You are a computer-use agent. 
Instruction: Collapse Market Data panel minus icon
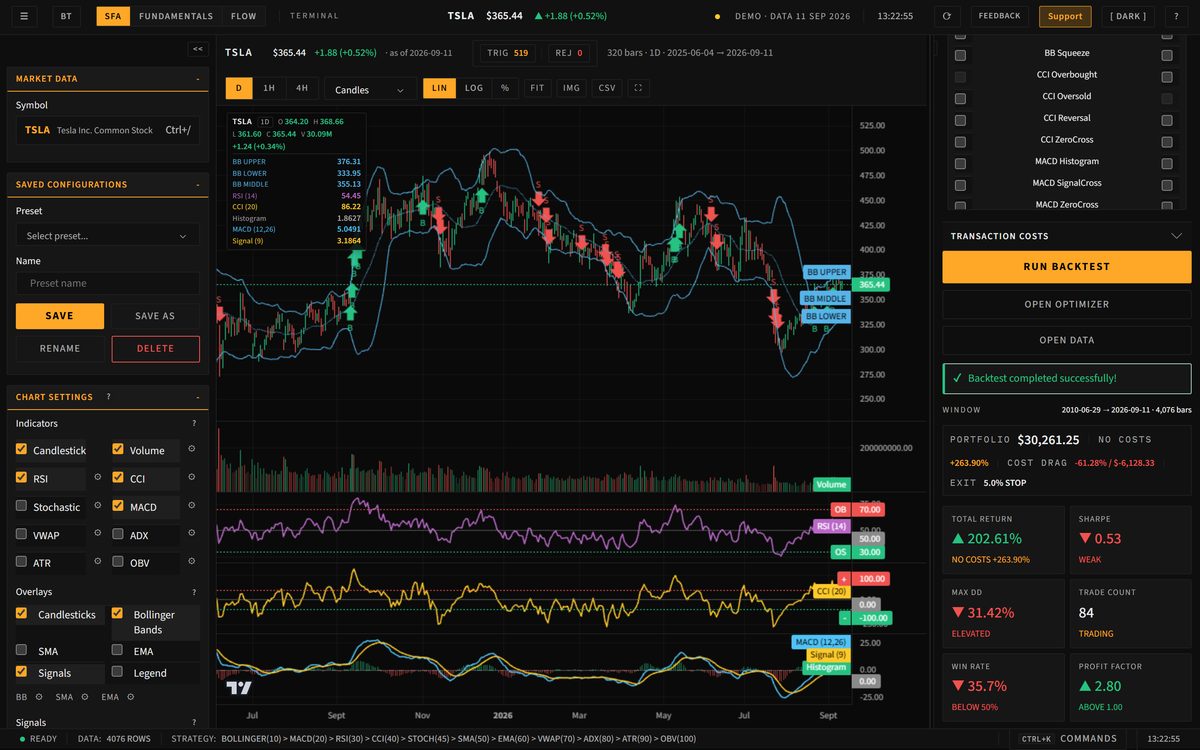[198, 78]
